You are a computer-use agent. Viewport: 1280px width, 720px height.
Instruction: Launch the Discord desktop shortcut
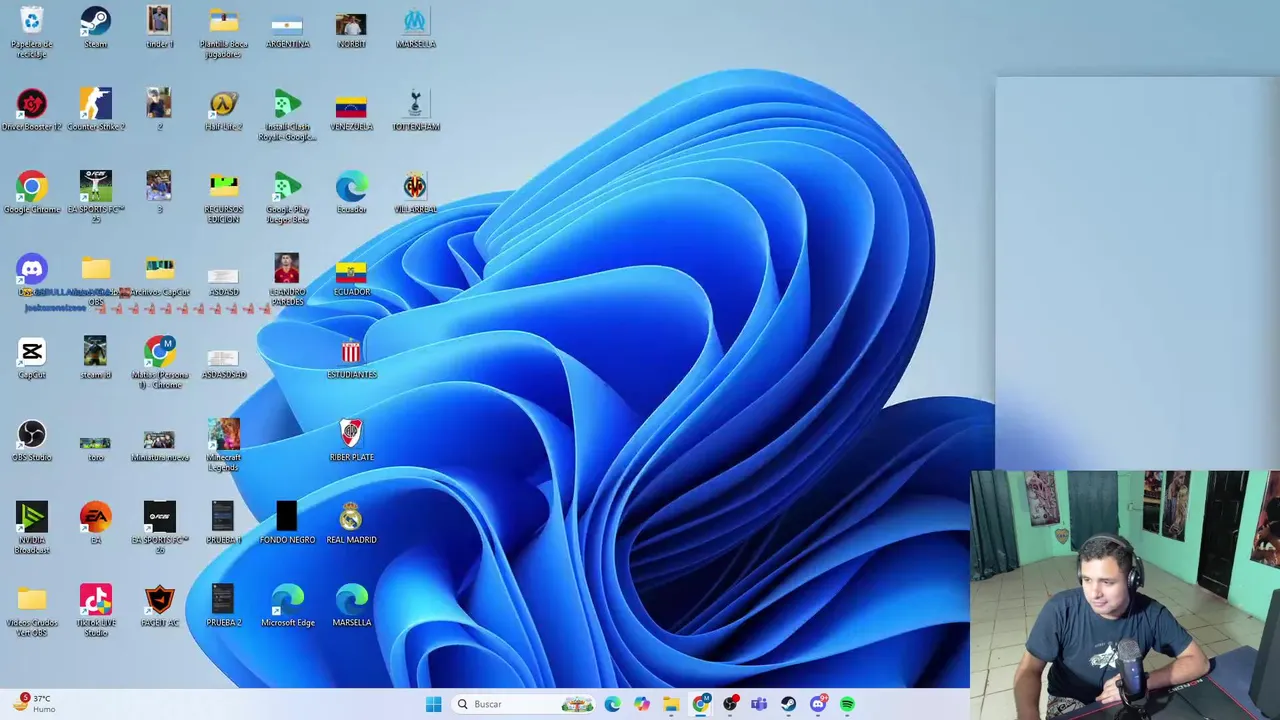(32, 275)
